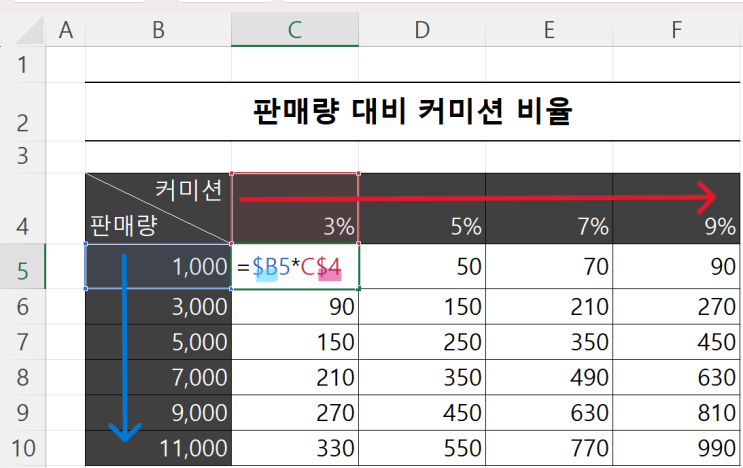Select the 9,000 sales volume cell
The height and width of the screenshot is (468, 743).
point(158,413)
